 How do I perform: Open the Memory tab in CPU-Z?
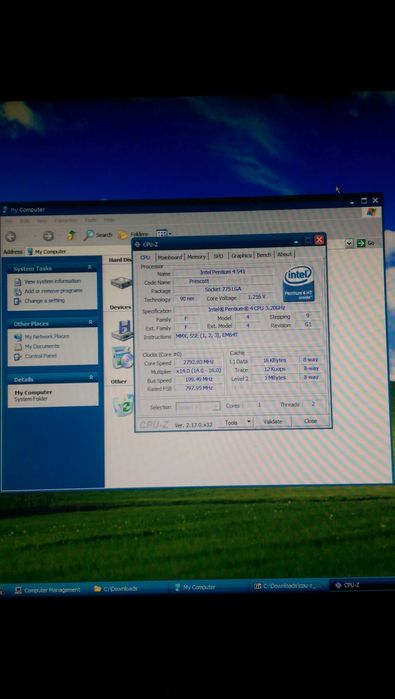tap(196, 257)
